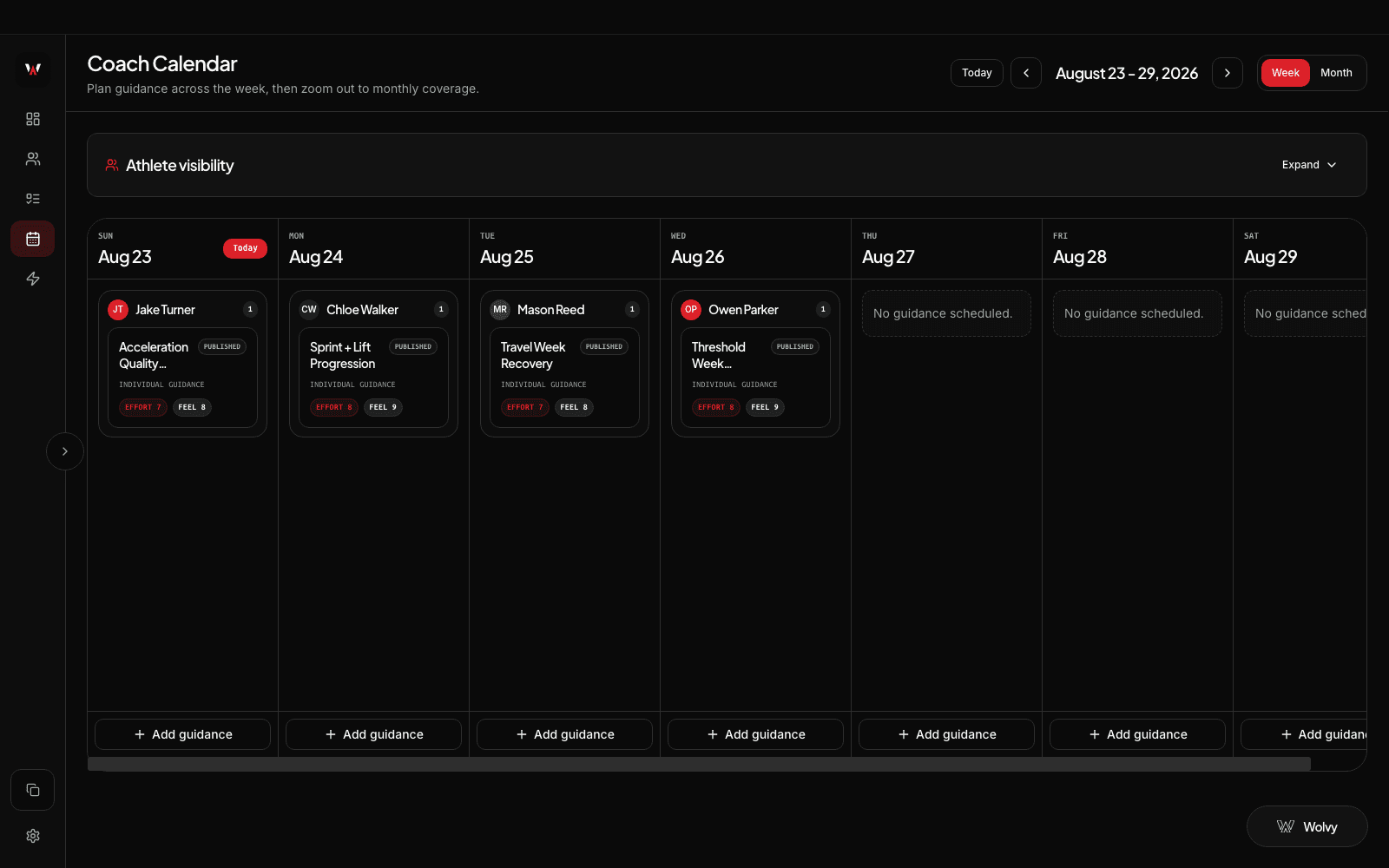Open the Acceleration Quality guidance card

(182, 378)
